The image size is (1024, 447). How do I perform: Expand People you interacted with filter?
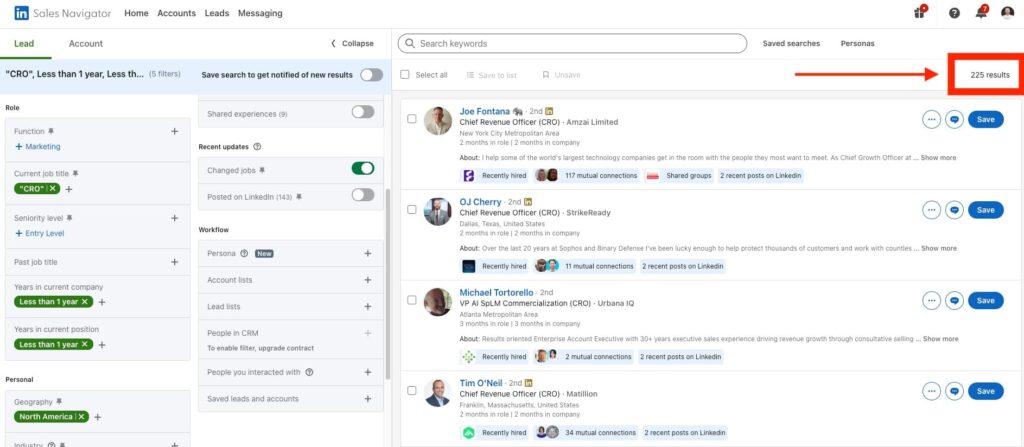[x=368, y=372]
